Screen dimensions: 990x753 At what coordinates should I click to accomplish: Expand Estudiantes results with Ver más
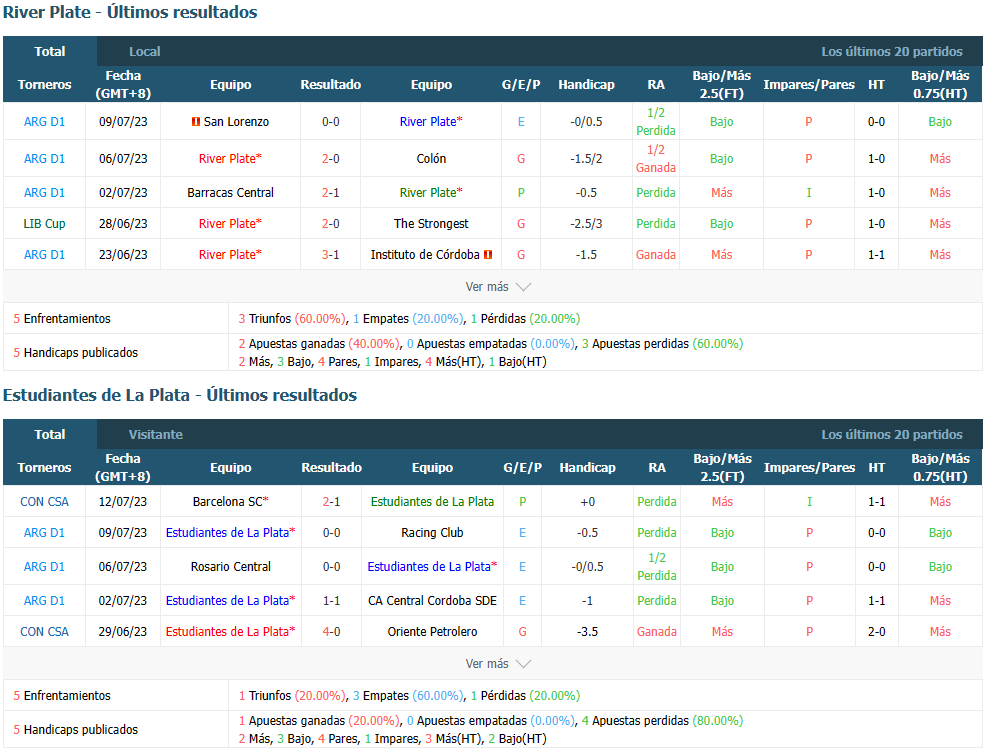click(498, 664)
